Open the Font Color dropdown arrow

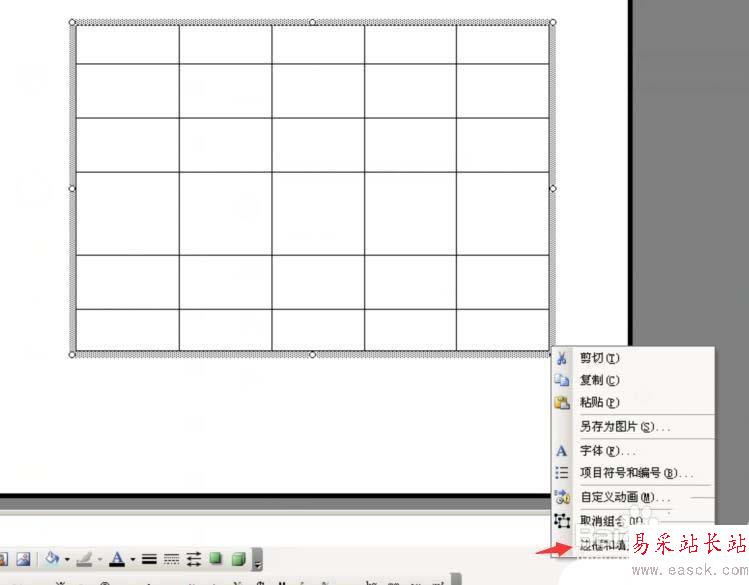132,559
